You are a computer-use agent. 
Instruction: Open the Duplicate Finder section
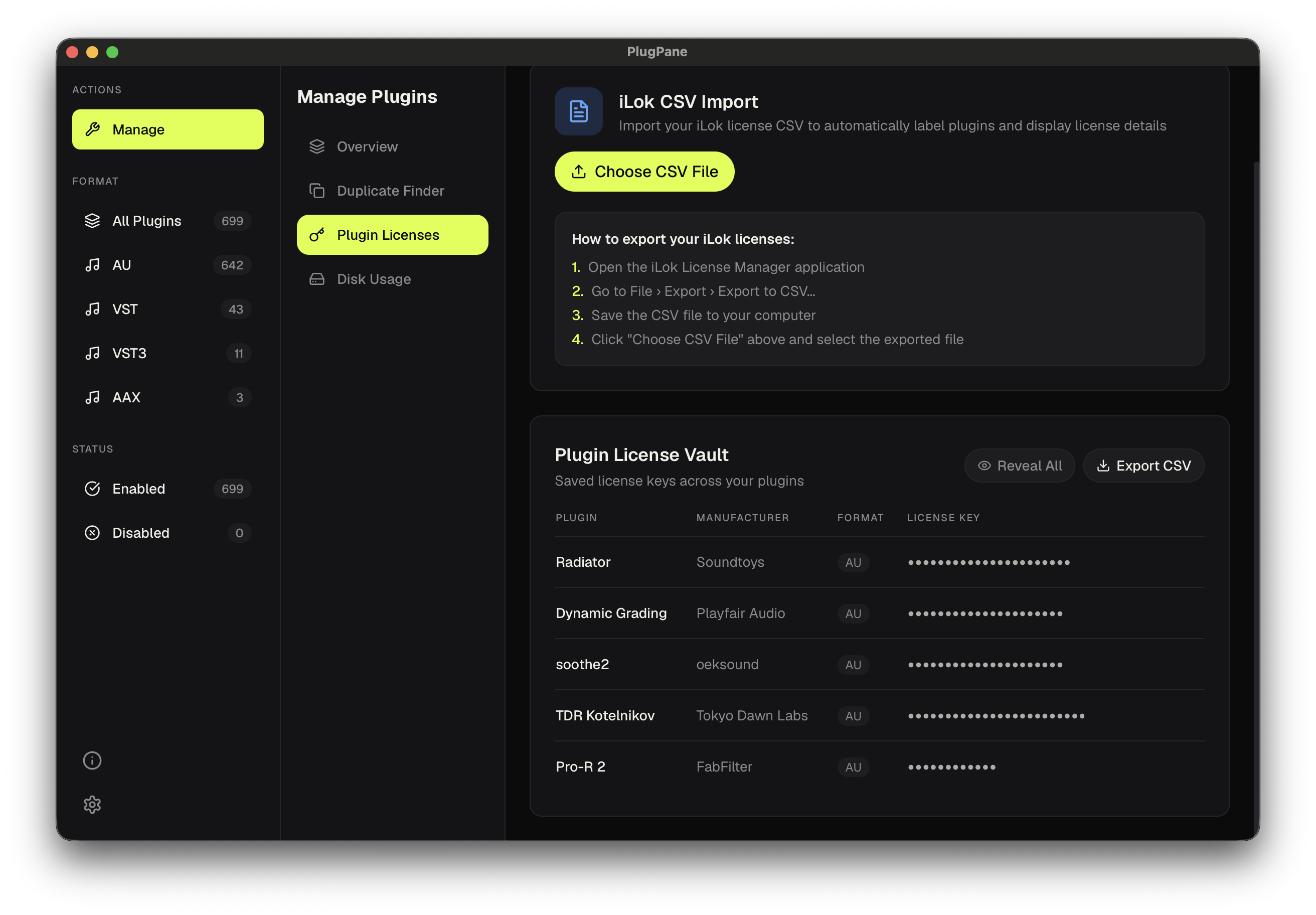[x=393, y=191]
